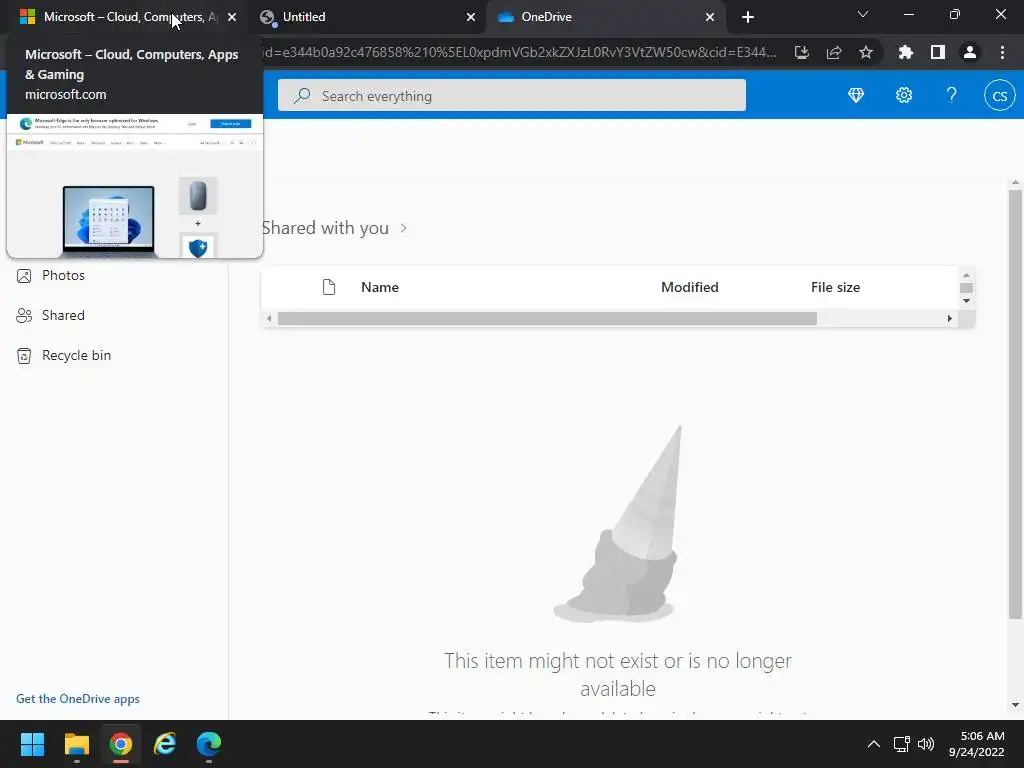Viewport: 1024px width, 768px height.
Task: Open the taskbar clock and date
Action: tap(977, 744)
